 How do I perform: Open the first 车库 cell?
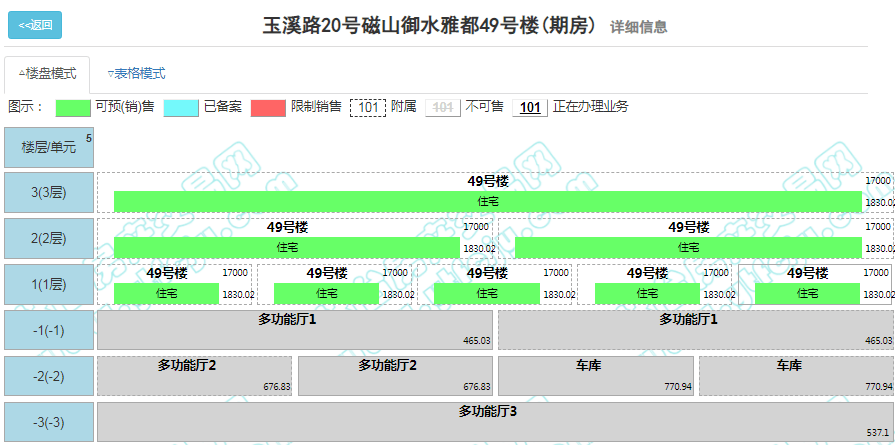tap(595, 376)
